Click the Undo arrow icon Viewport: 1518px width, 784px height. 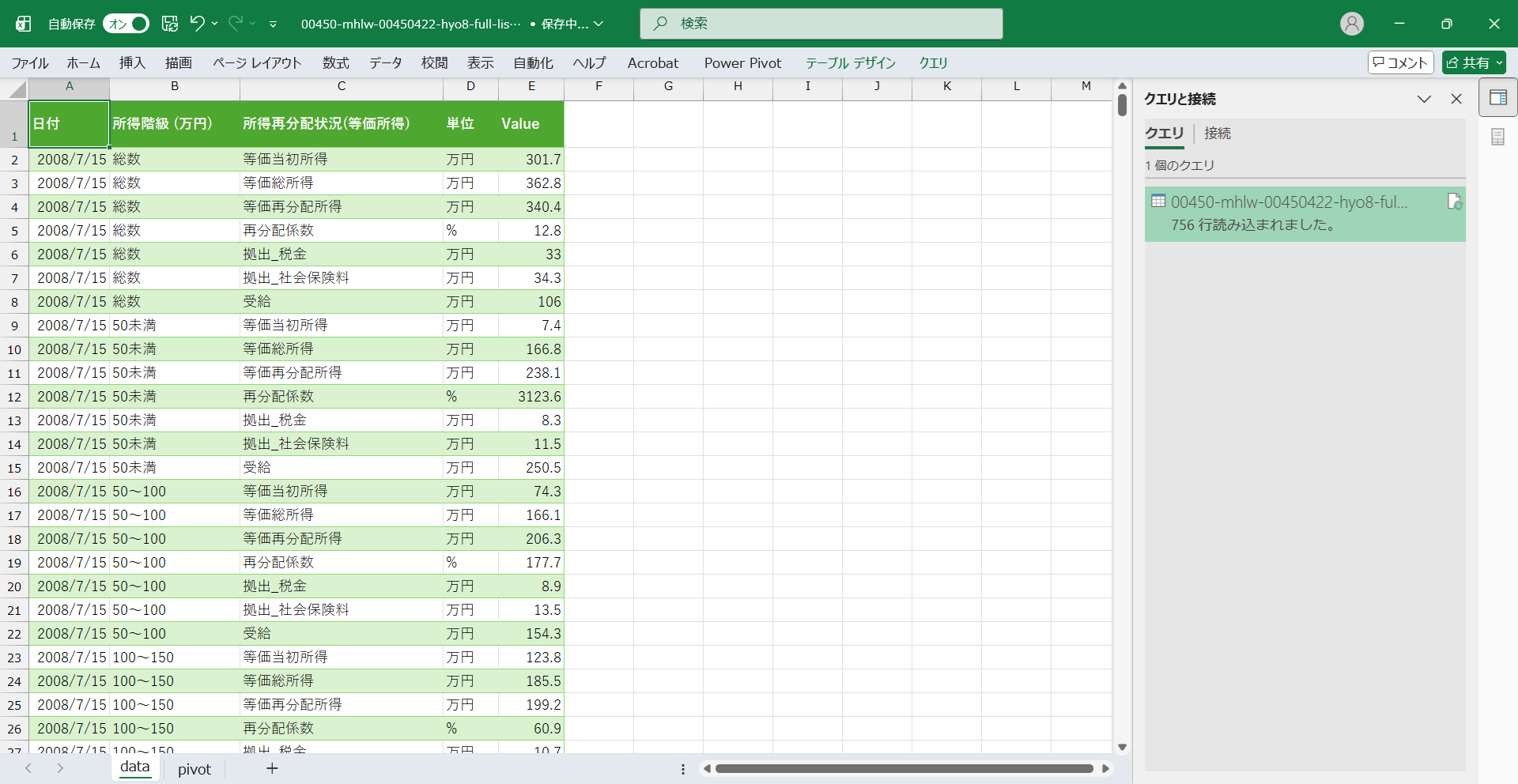[197, 24]
